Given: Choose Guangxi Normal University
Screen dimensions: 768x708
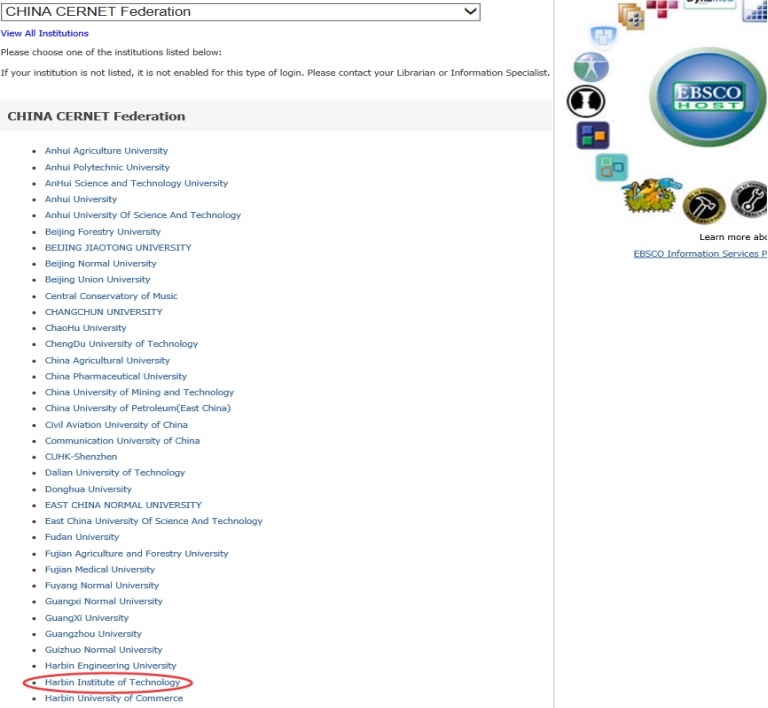Looking at the screenshot, I should click(x=104, y=601).
